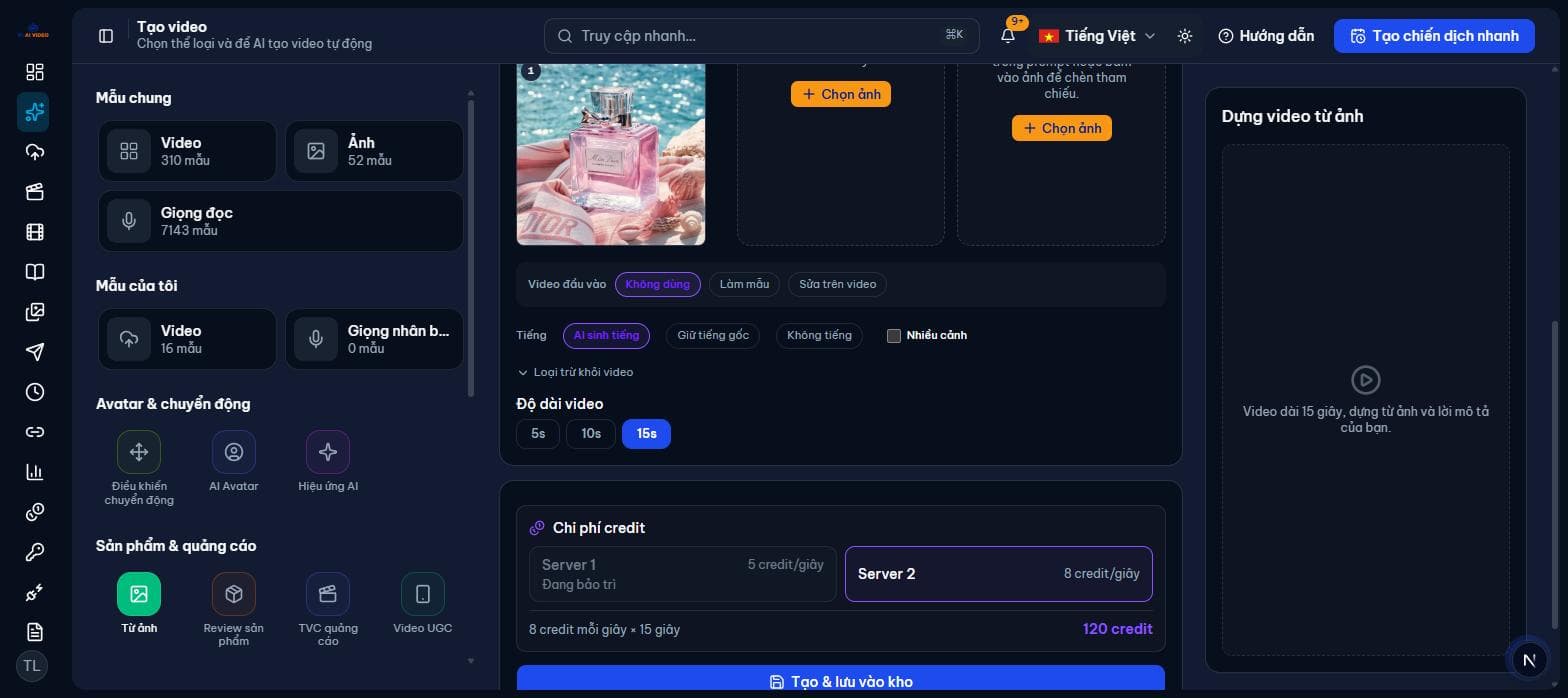Open the notifications bell
1568x698 pixels.
point(1008,36)
